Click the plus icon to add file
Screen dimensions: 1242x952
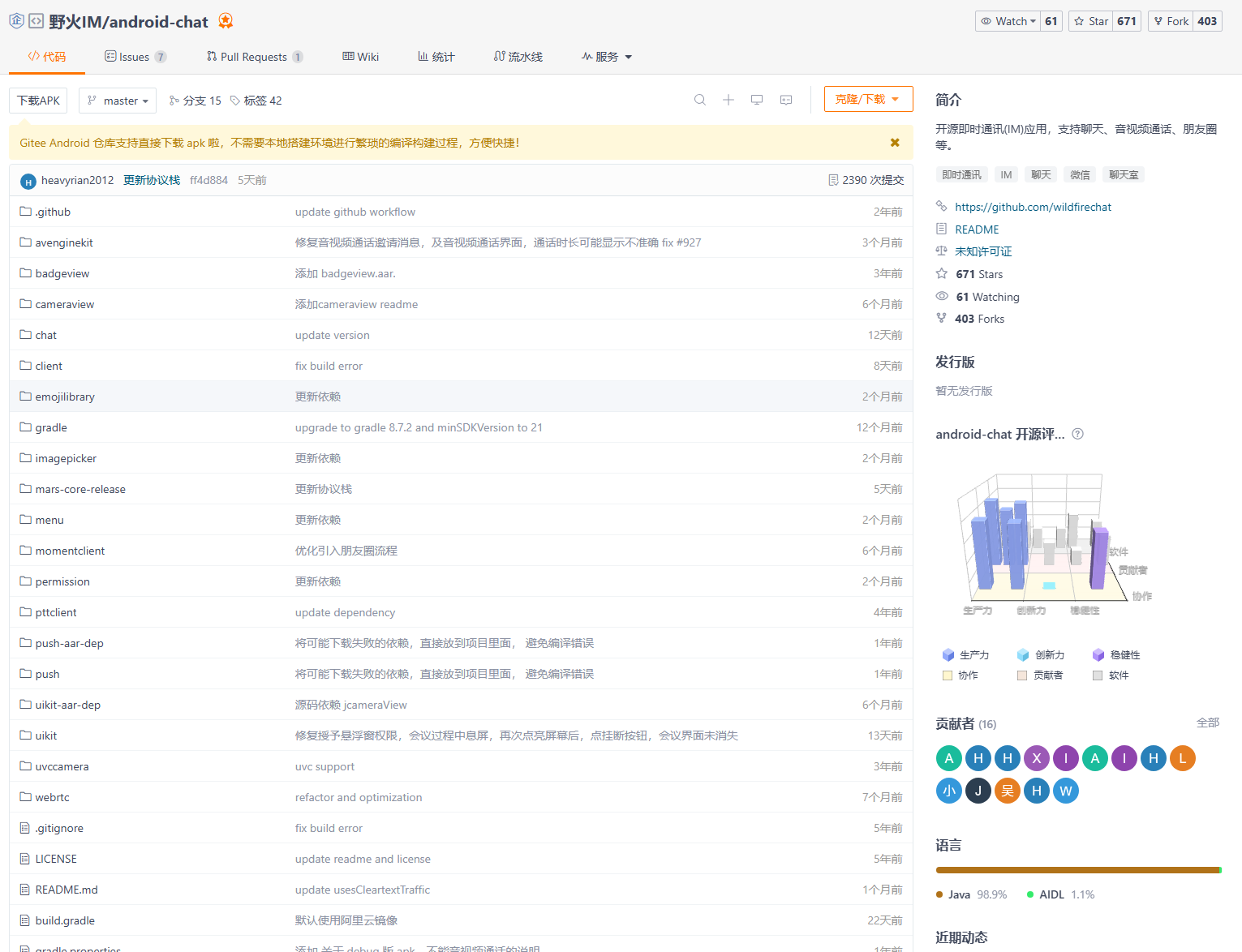point(728,100)
